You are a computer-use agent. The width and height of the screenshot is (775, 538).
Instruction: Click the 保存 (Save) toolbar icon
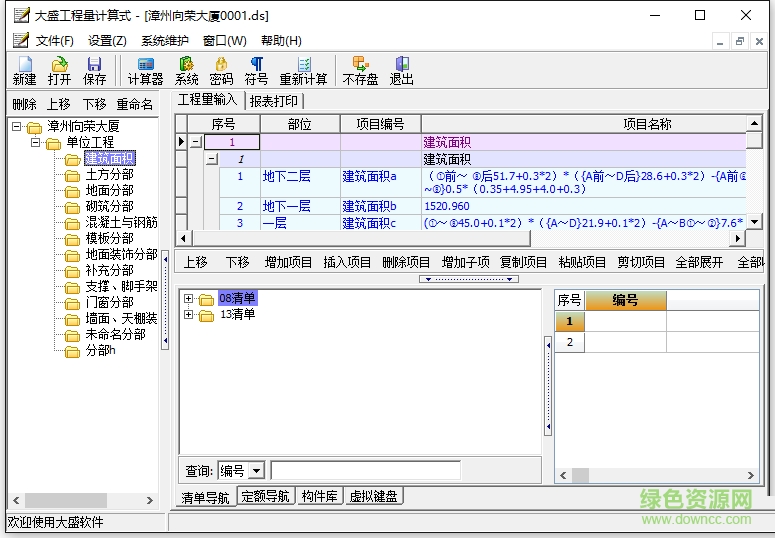(94, 69)
